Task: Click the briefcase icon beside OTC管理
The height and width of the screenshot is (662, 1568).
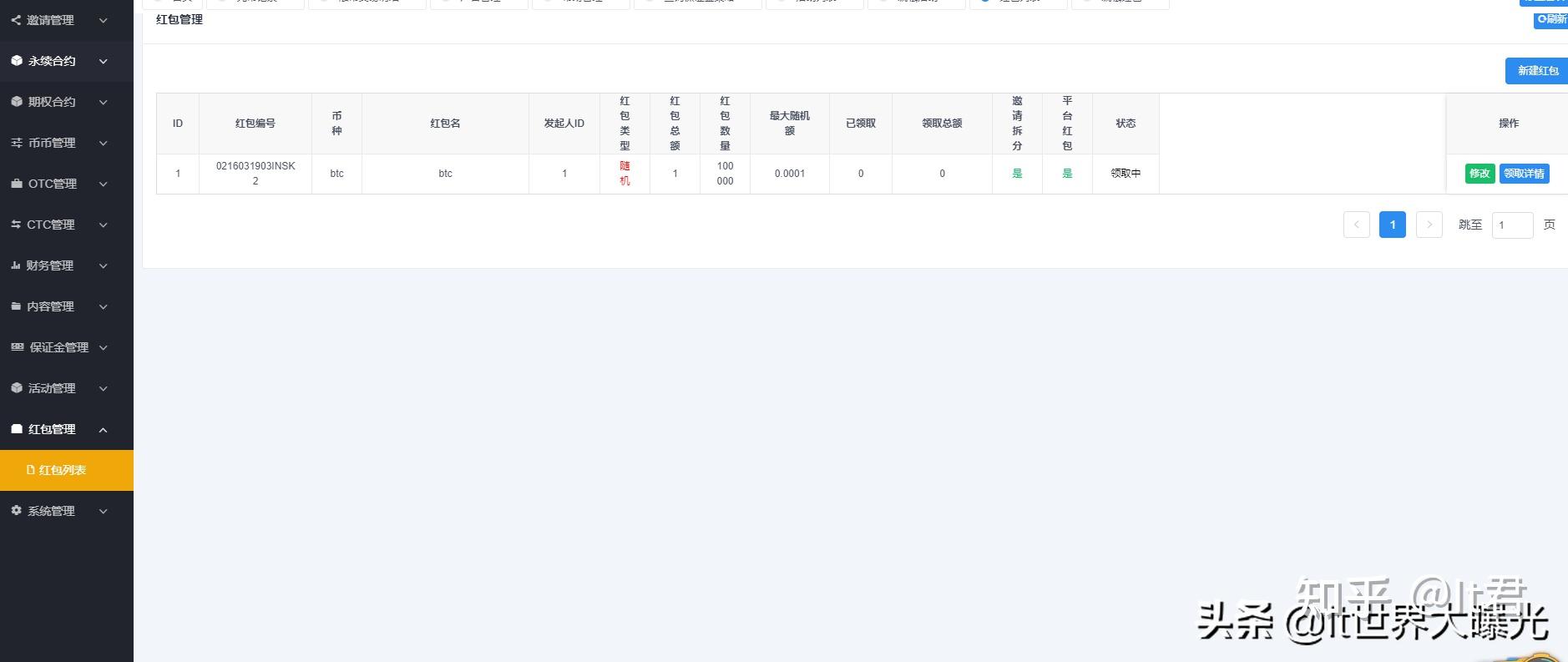Action: click(x=17, y=184)
